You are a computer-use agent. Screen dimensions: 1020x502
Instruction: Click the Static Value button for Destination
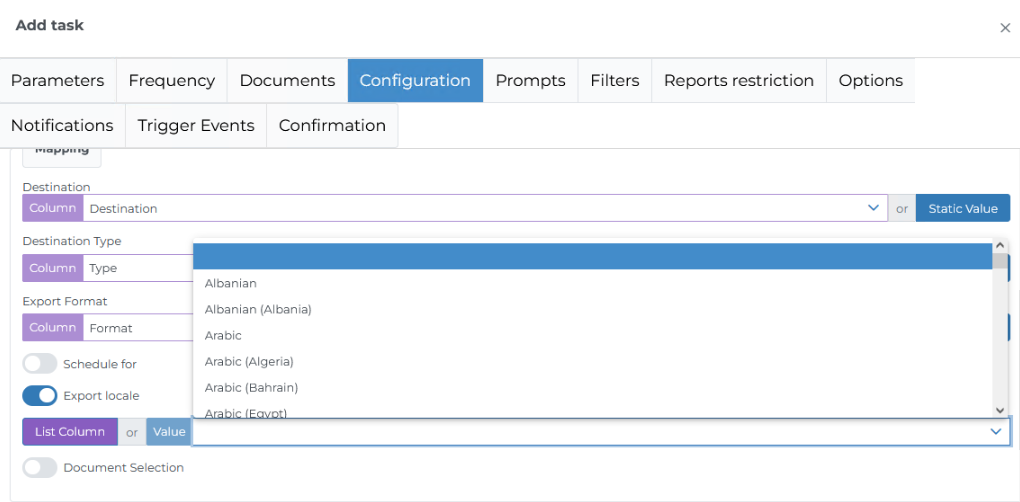point(962,208)
